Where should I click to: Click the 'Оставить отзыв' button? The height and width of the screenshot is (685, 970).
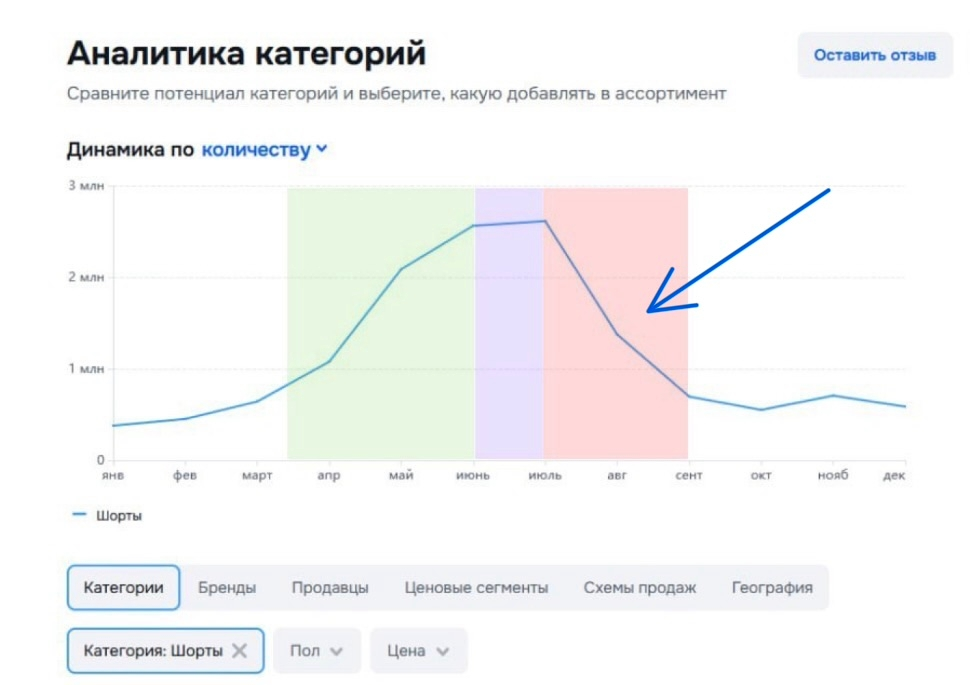click(x=875, y=55)
